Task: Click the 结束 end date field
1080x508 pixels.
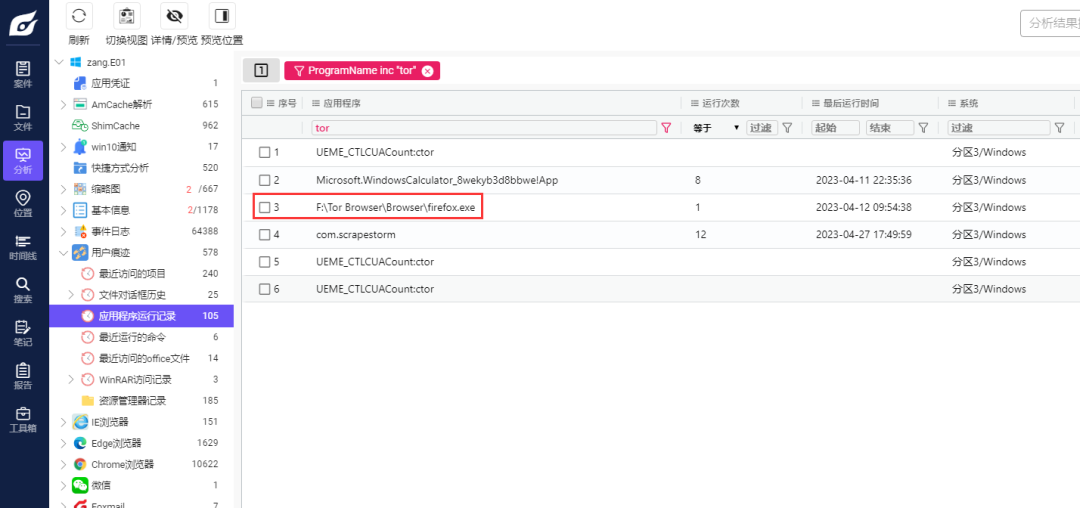Action: (890, 128)
